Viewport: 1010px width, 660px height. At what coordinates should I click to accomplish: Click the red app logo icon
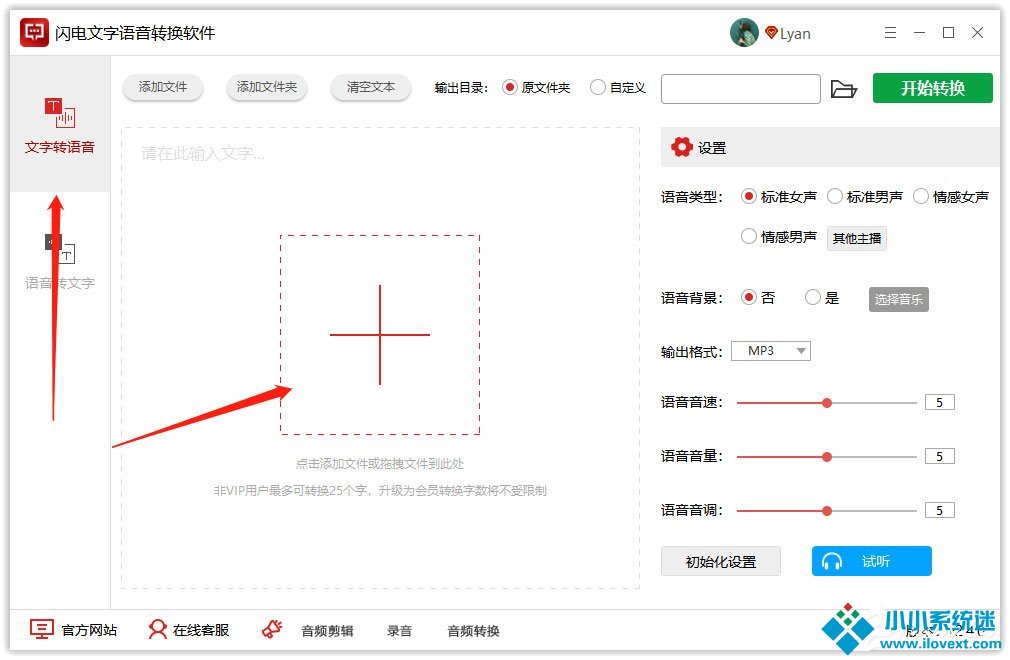coord(34,32)
